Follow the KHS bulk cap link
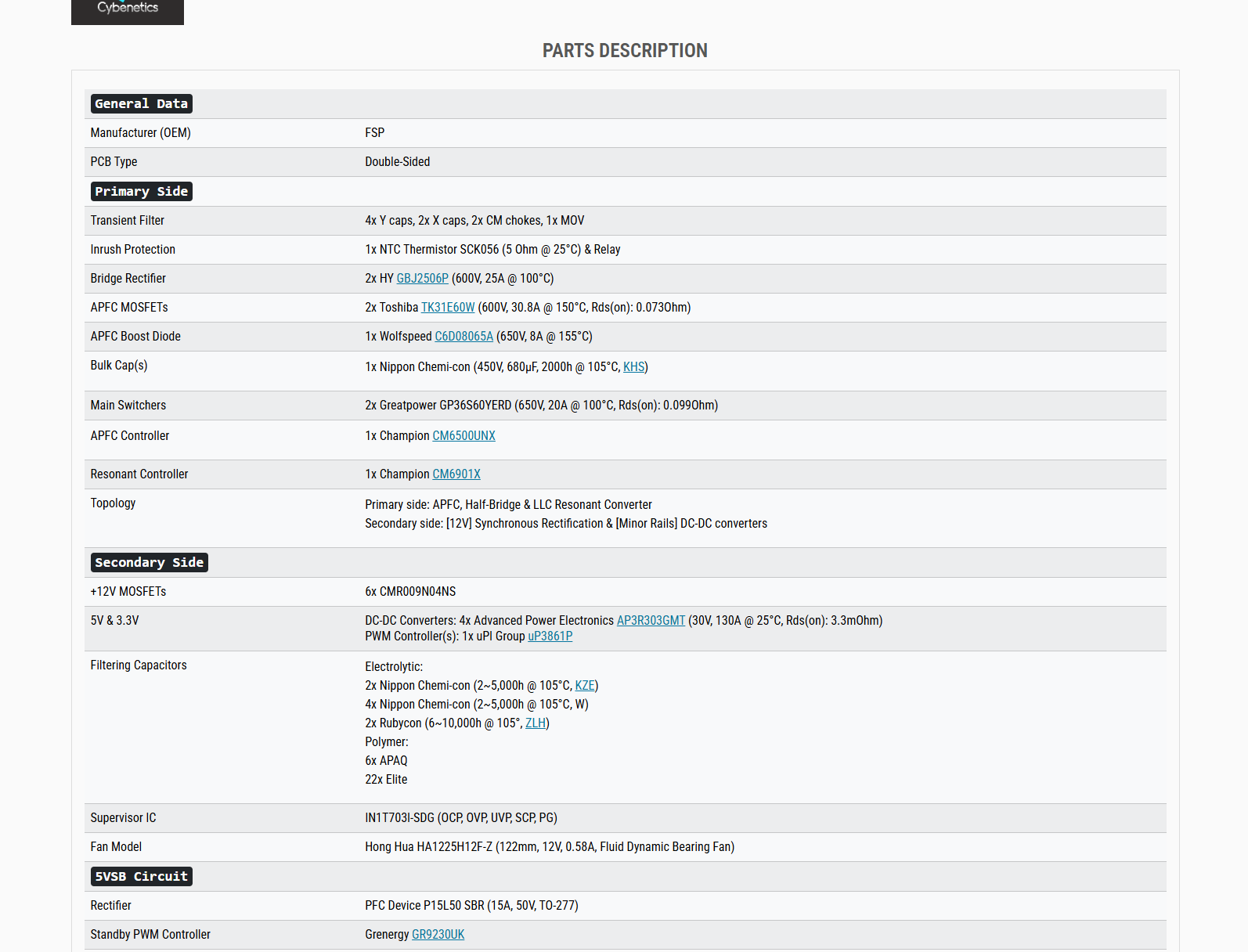 [x=633, y=367]
